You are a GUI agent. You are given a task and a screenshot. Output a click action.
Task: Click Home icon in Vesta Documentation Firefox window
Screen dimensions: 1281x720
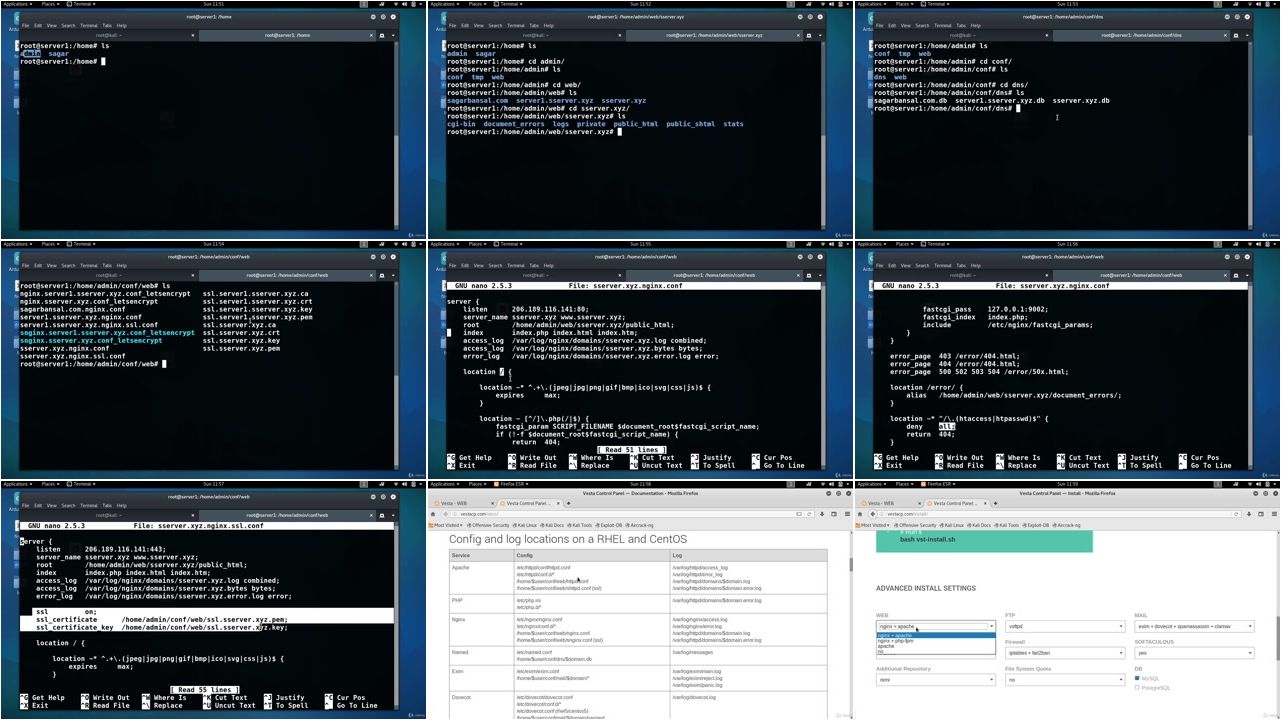tap(432, 514)
